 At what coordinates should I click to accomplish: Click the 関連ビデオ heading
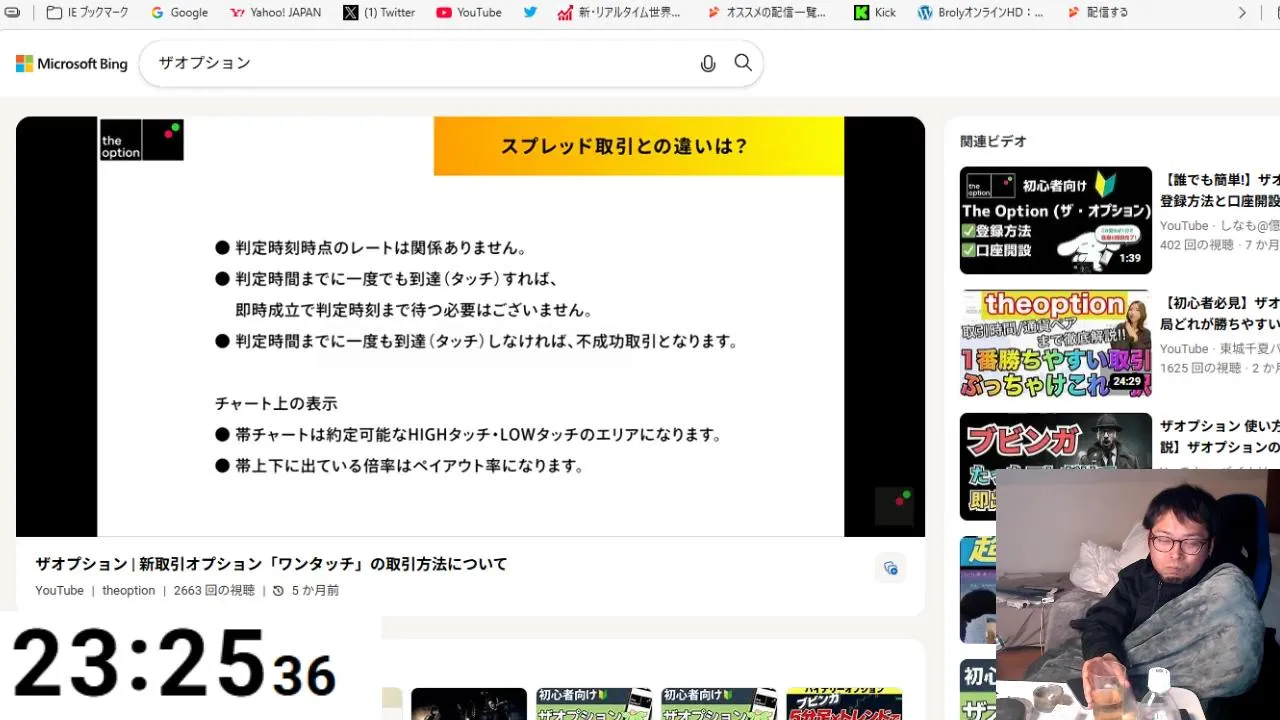[x=993, y=141]
